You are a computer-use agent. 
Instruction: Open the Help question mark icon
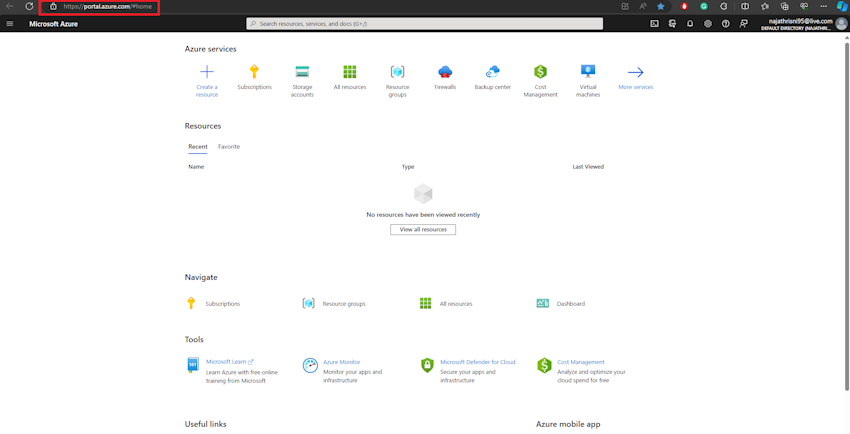(x=725, y=24)
